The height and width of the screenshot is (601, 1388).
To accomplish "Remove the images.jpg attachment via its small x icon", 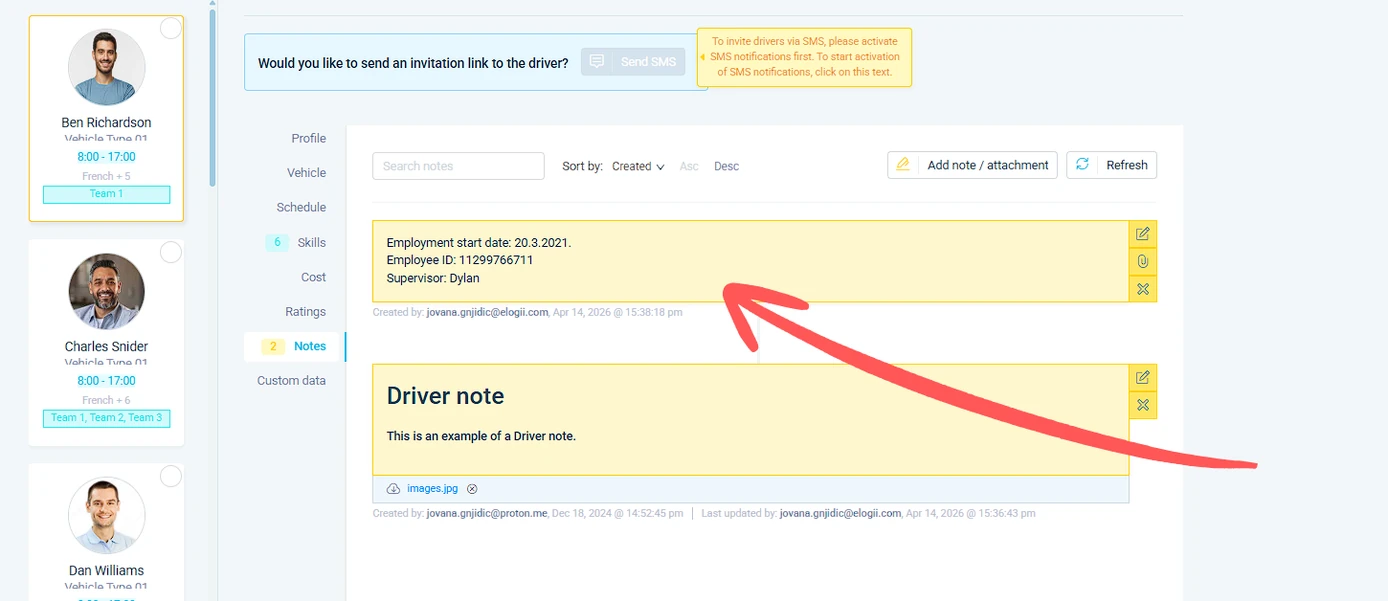I will point(472,489).
